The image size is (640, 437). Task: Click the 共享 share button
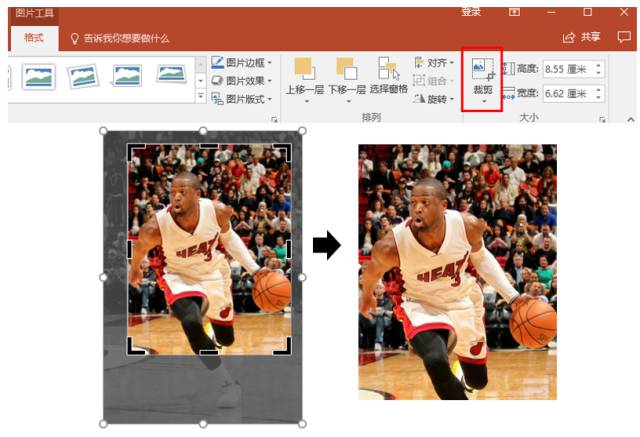[582, 38]
